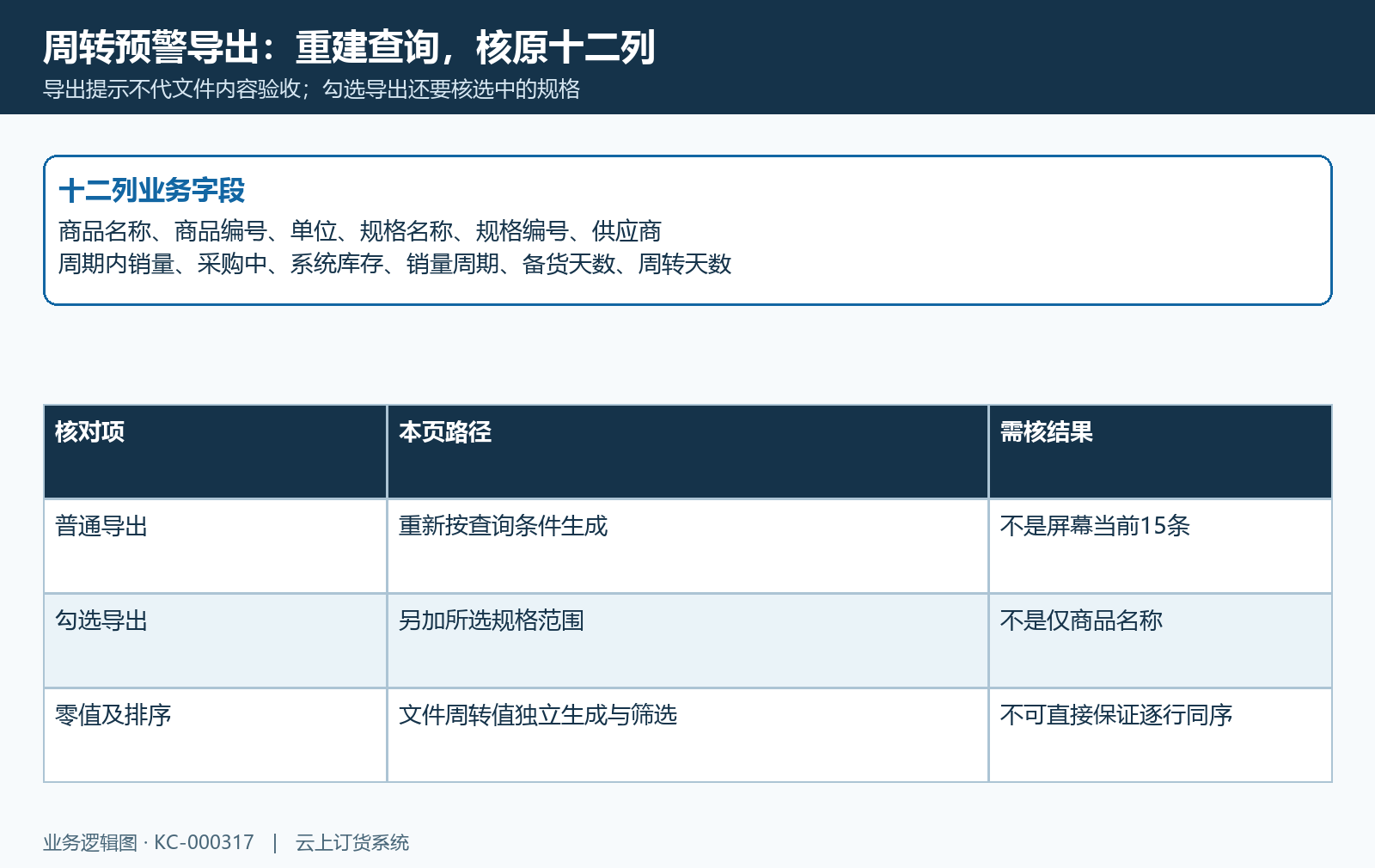Select the 文件周转值独立生成与筛选 cell
The height and width of the screenshot is (868, 1375).
pos(687,736)
